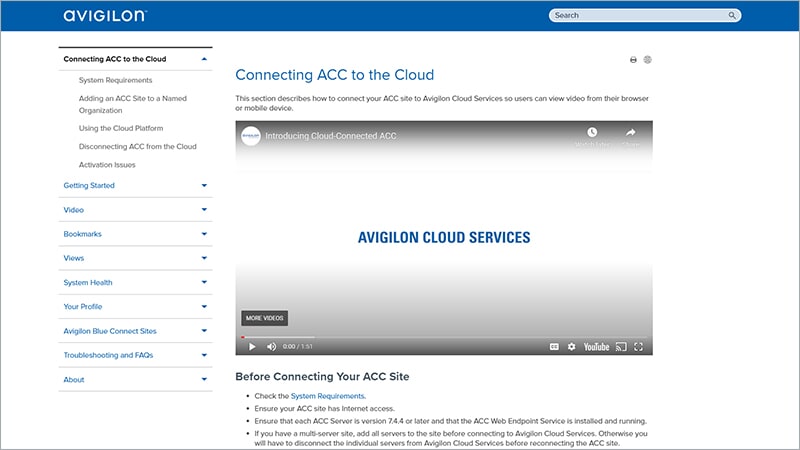The width and height of the screenshot is (800, 450).
Task: Click the YouTube logo in the player
Action: pyautogui.click(x=596, y=347)
